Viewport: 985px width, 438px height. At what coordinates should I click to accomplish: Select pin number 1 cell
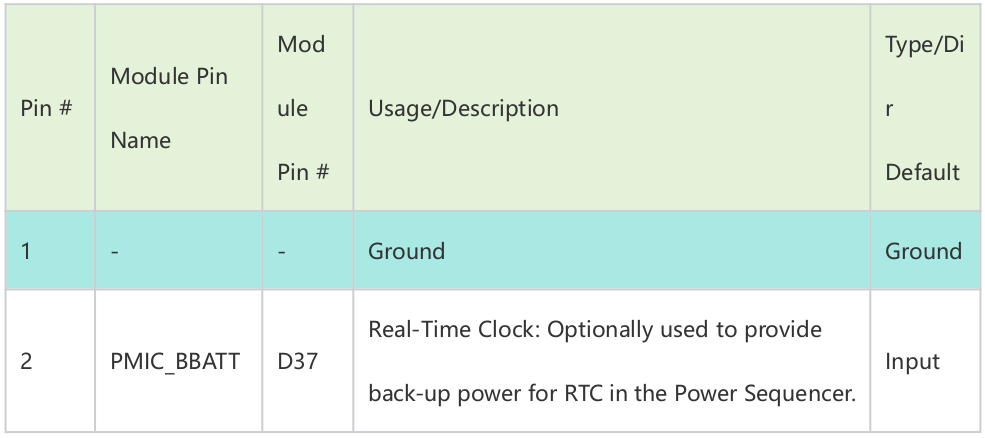tap(26, 251)
